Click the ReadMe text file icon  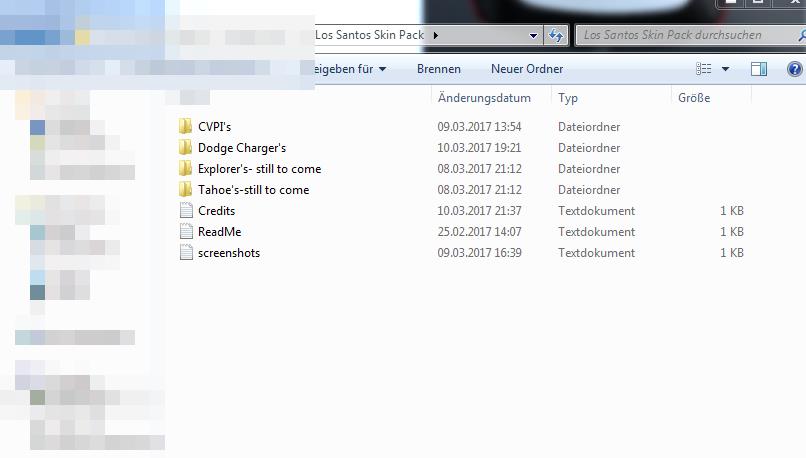click(x=186, y=232)
